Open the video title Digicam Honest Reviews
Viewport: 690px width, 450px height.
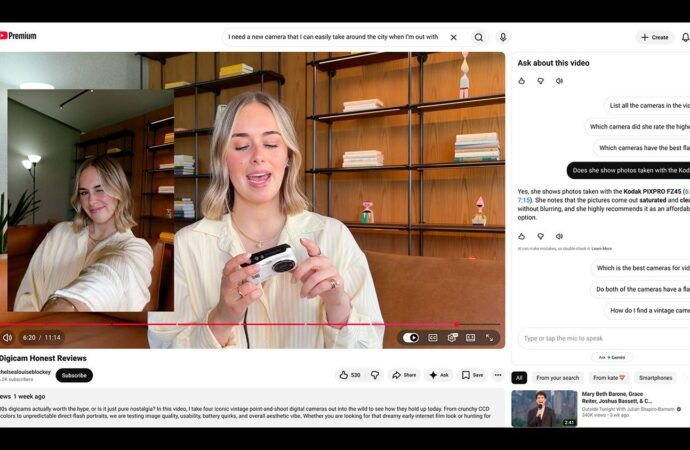43,358
